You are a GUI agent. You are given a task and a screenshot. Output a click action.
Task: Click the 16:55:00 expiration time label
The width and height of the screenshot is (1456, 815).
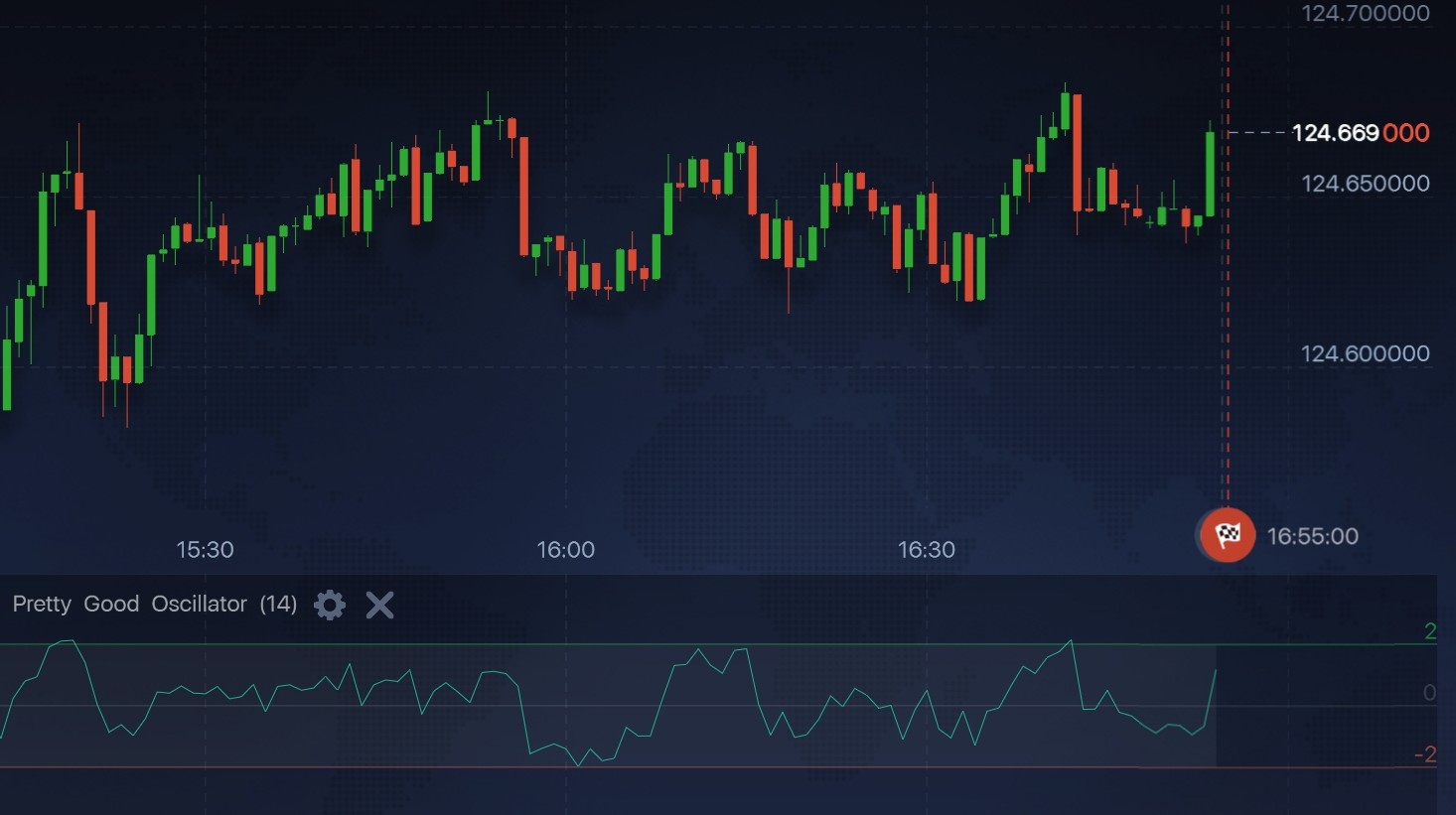pos(1312,536)
